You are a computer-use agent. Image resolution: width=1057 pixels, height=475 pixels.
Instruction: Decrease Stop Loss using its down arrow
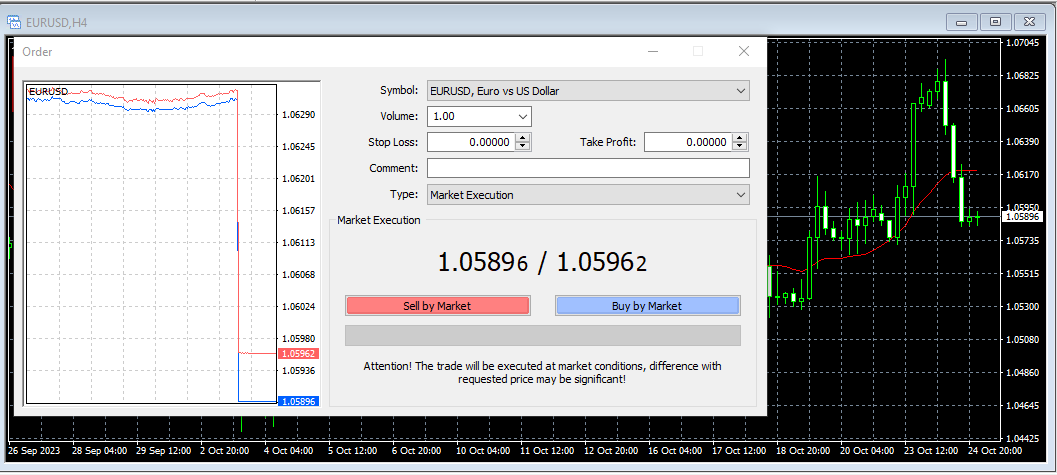pos(523,147)
